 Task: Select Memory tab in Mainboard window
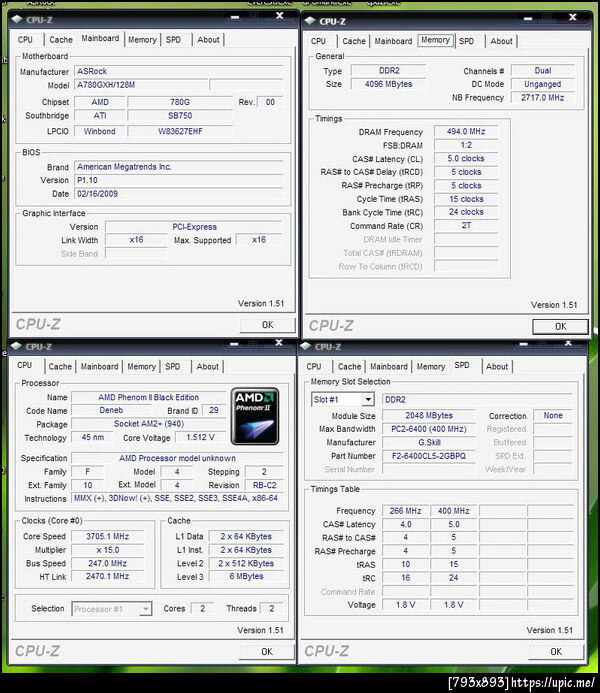point(142,40)
